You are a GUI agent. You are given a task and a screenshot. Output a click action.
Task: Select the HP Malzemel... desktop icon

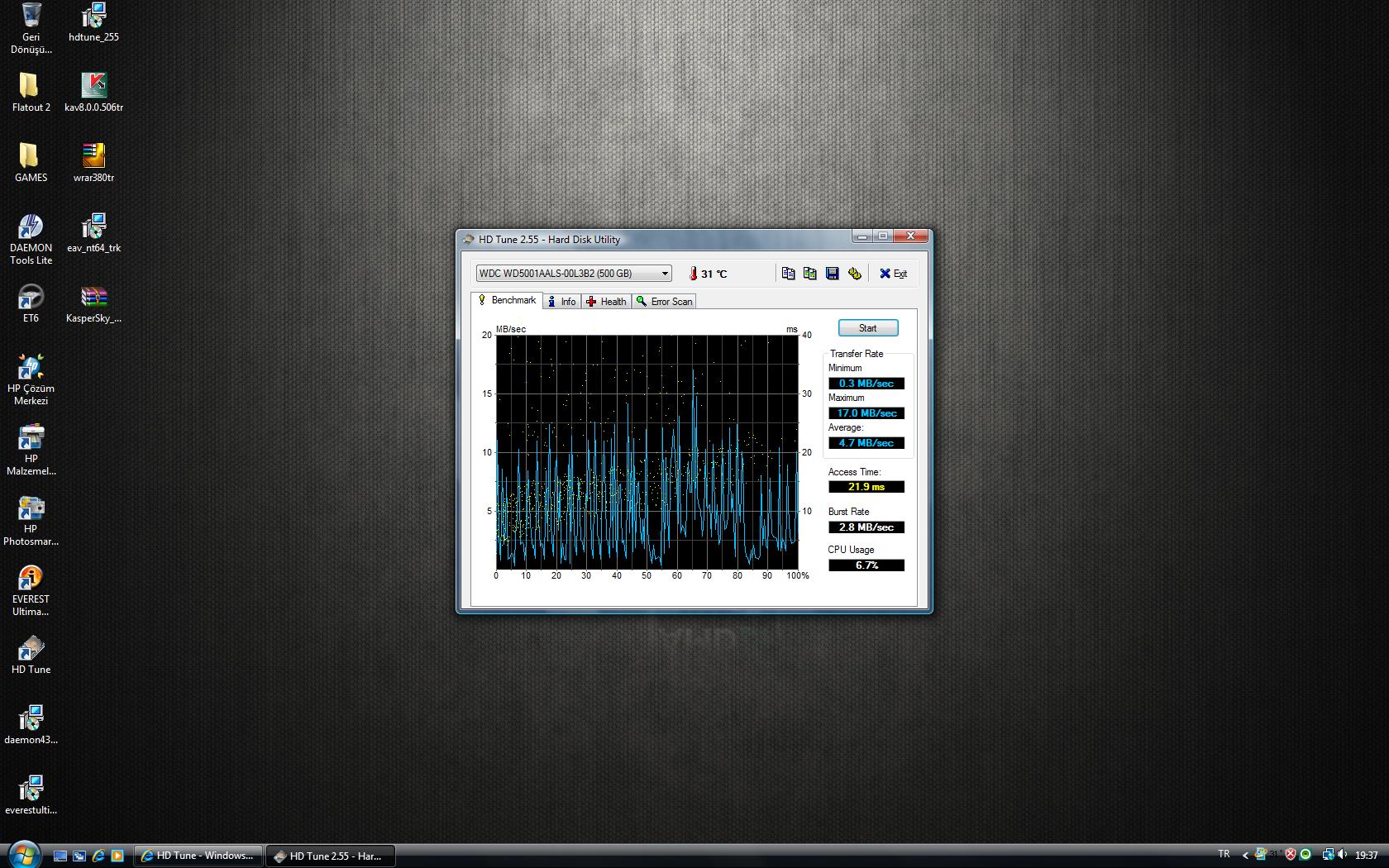point(31,451)
